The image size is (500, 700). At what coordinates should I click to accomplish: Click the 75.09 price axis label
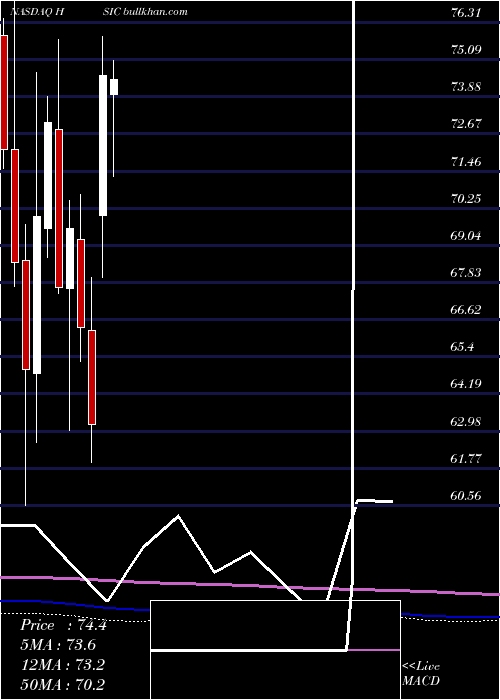click(x=466, y=49)
